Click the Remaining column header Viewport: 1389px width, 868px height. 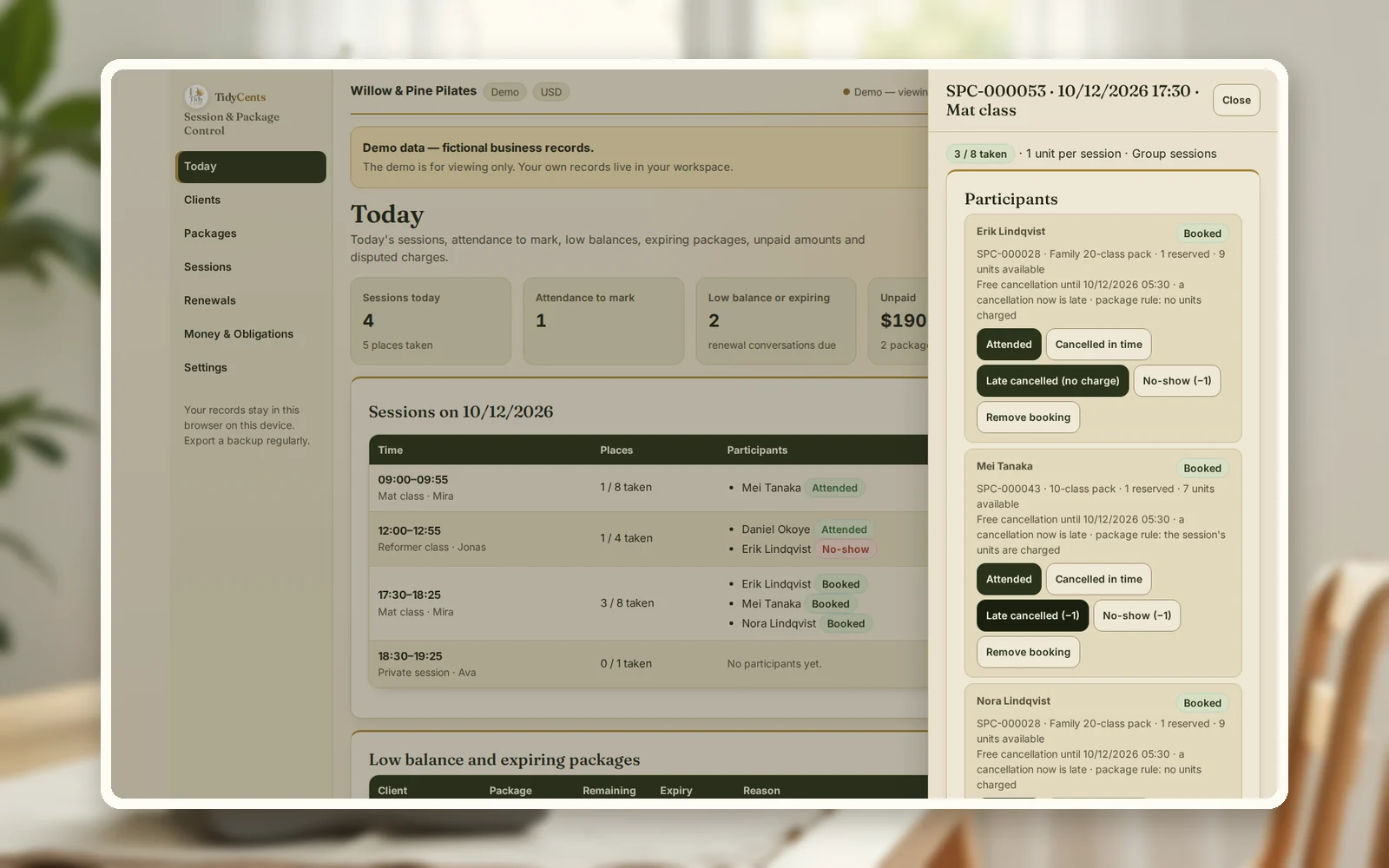tap(609, 791)
